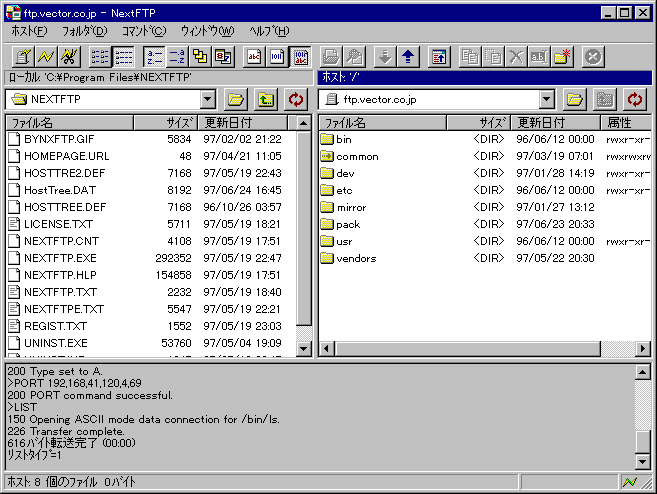The height and width of the screenshot is (494, 657).
Task: Select the vendors folder on the host
Action: click(348, 258)
